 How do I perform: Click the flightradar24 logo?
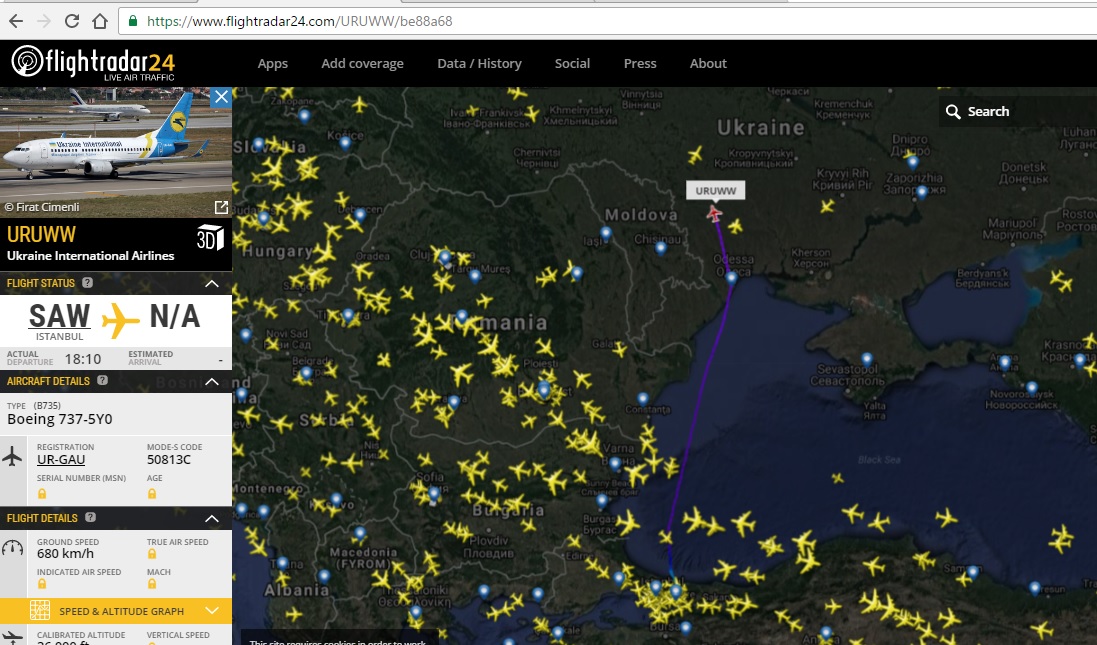tap(93, 62)
